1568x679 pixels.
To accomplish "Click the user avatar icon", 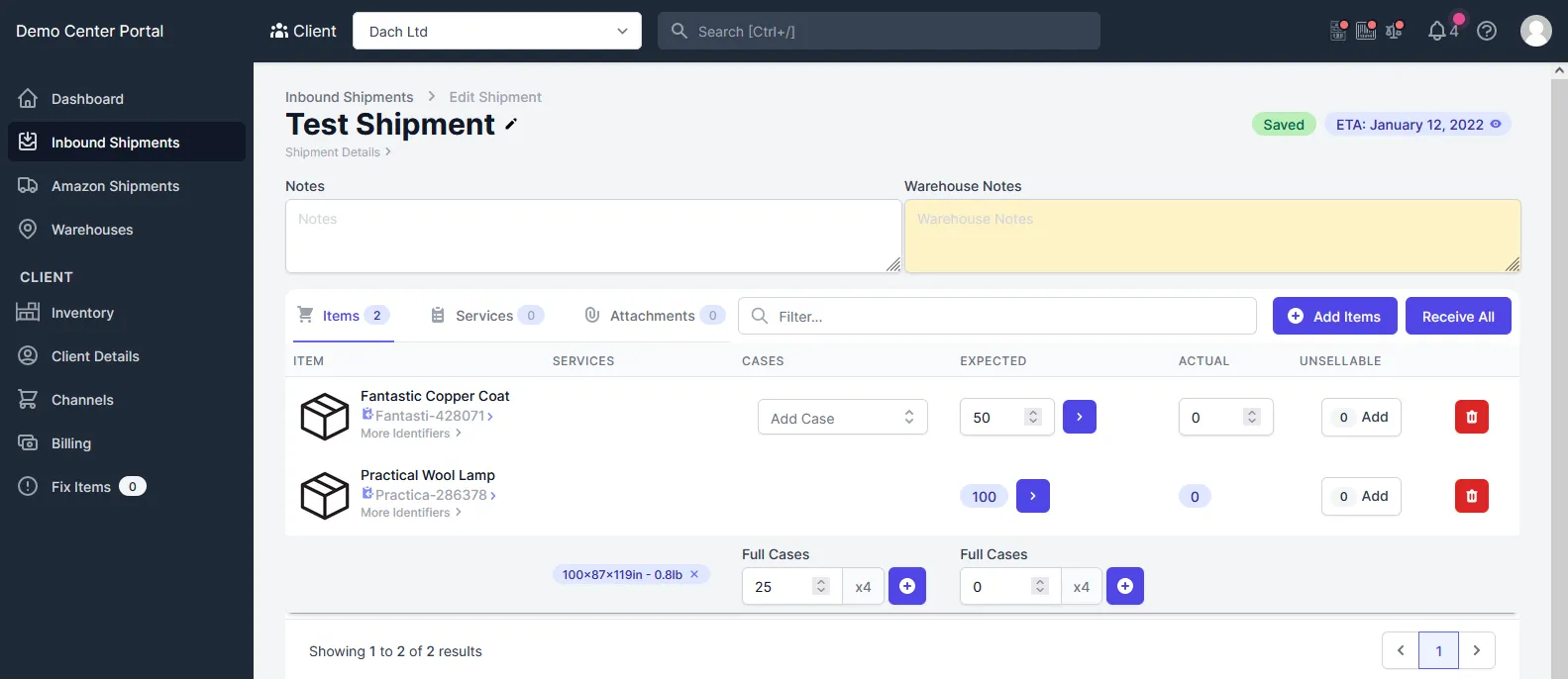I will tap(1535, 31).
